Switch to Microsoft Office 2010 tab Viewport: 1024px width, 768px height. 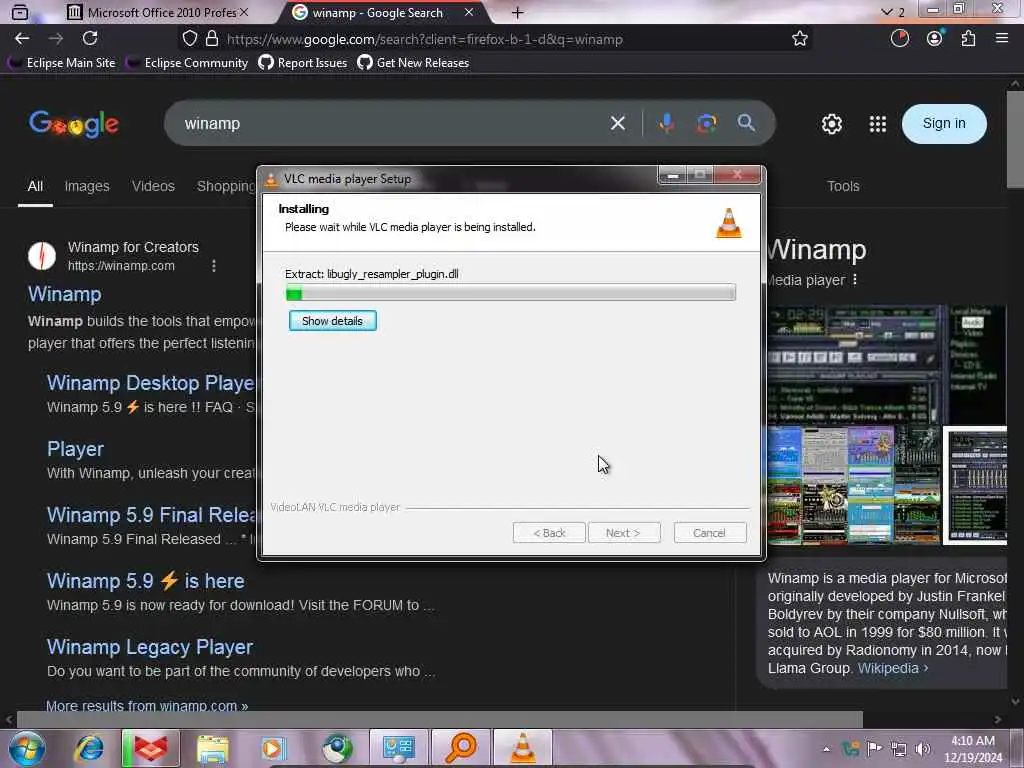click(157, 12)
